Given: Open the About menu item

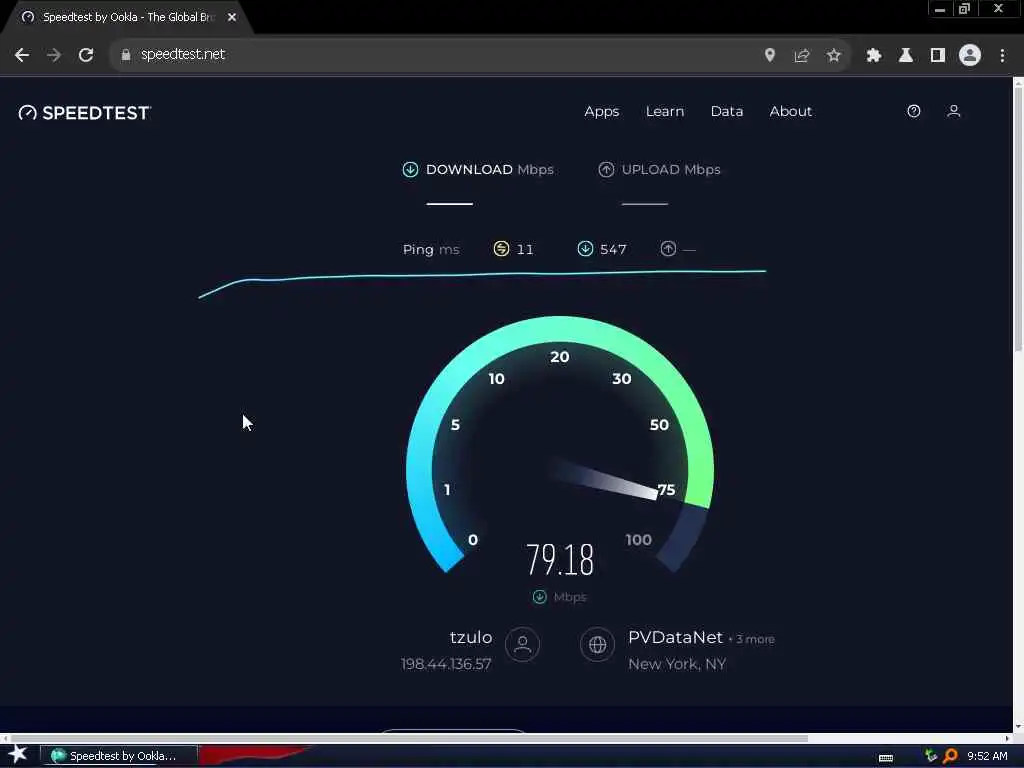Looking at the screenshot, I should pos(790,112).
